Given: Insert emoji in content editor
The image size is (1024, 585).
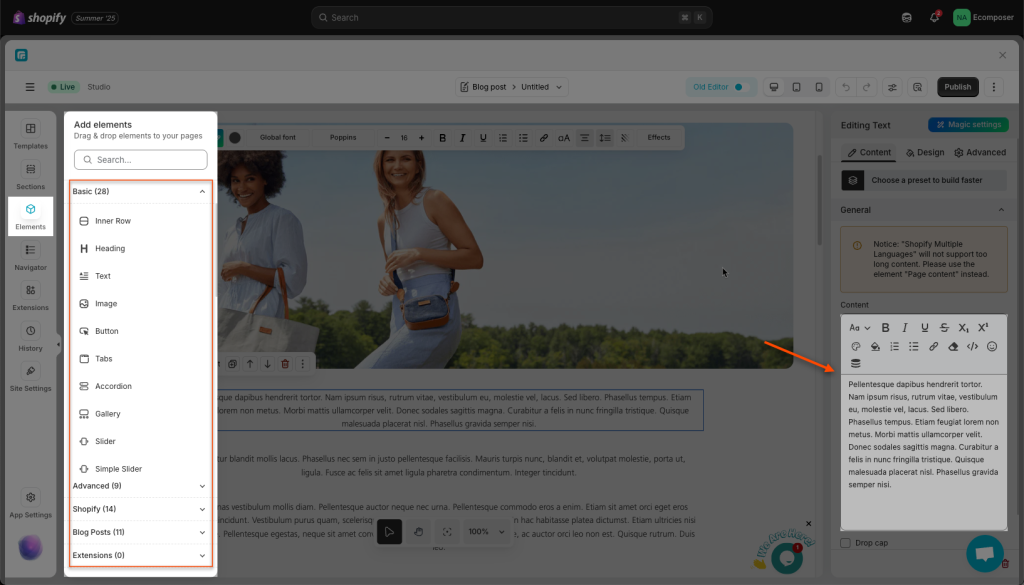Looking at the screenshot, I should (x=992, y=347).
